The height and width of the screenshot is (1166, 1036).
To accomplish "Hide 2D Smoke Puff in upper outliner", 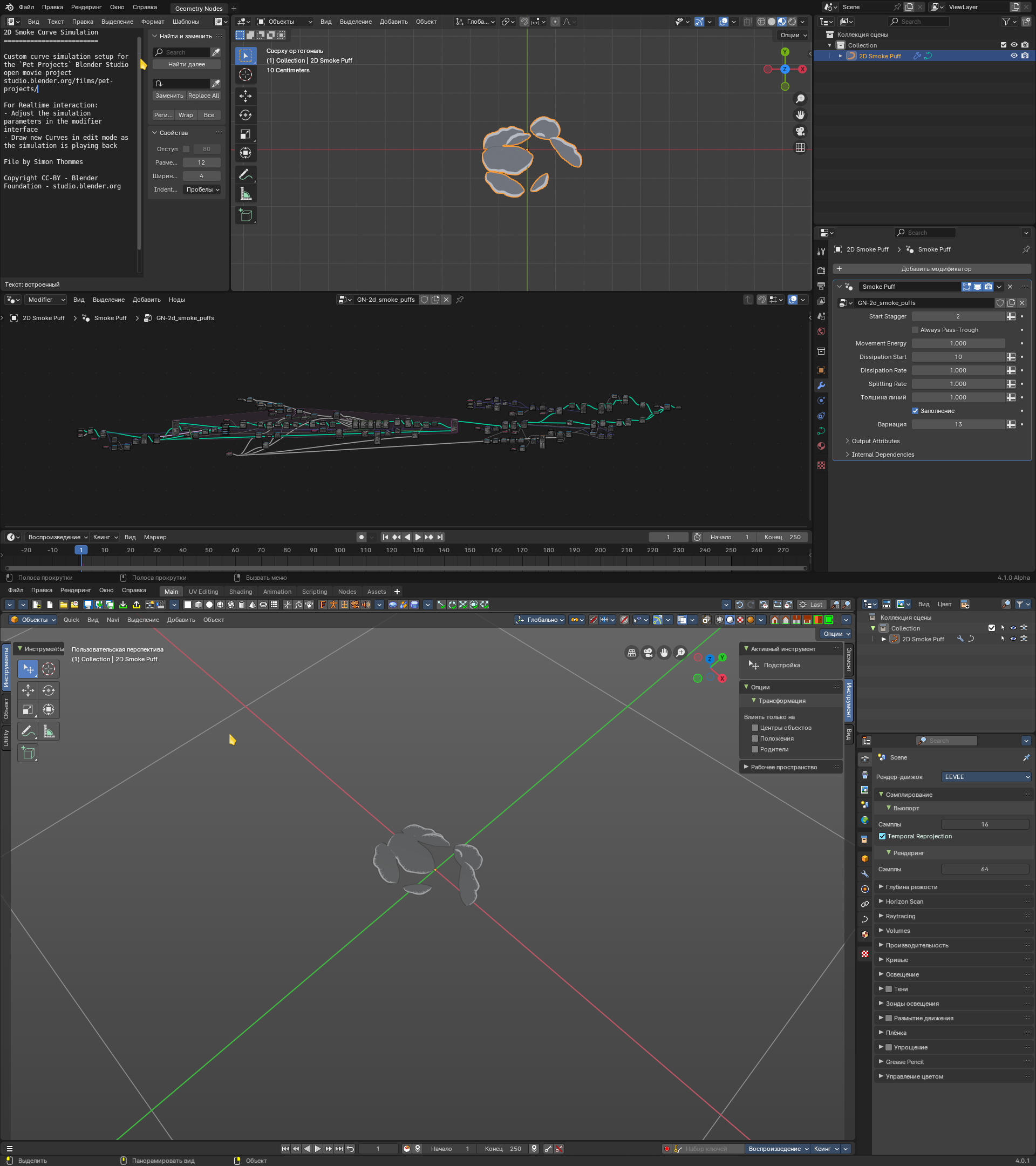I will 1014,56.
